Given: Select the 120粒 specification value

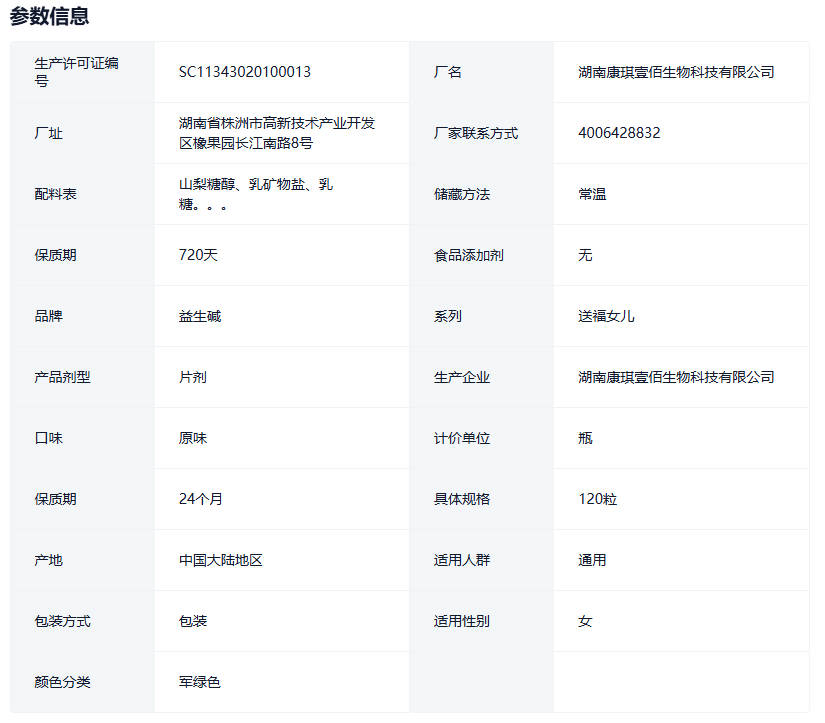Looking at the screenshot, I should [x=598, y=499].
